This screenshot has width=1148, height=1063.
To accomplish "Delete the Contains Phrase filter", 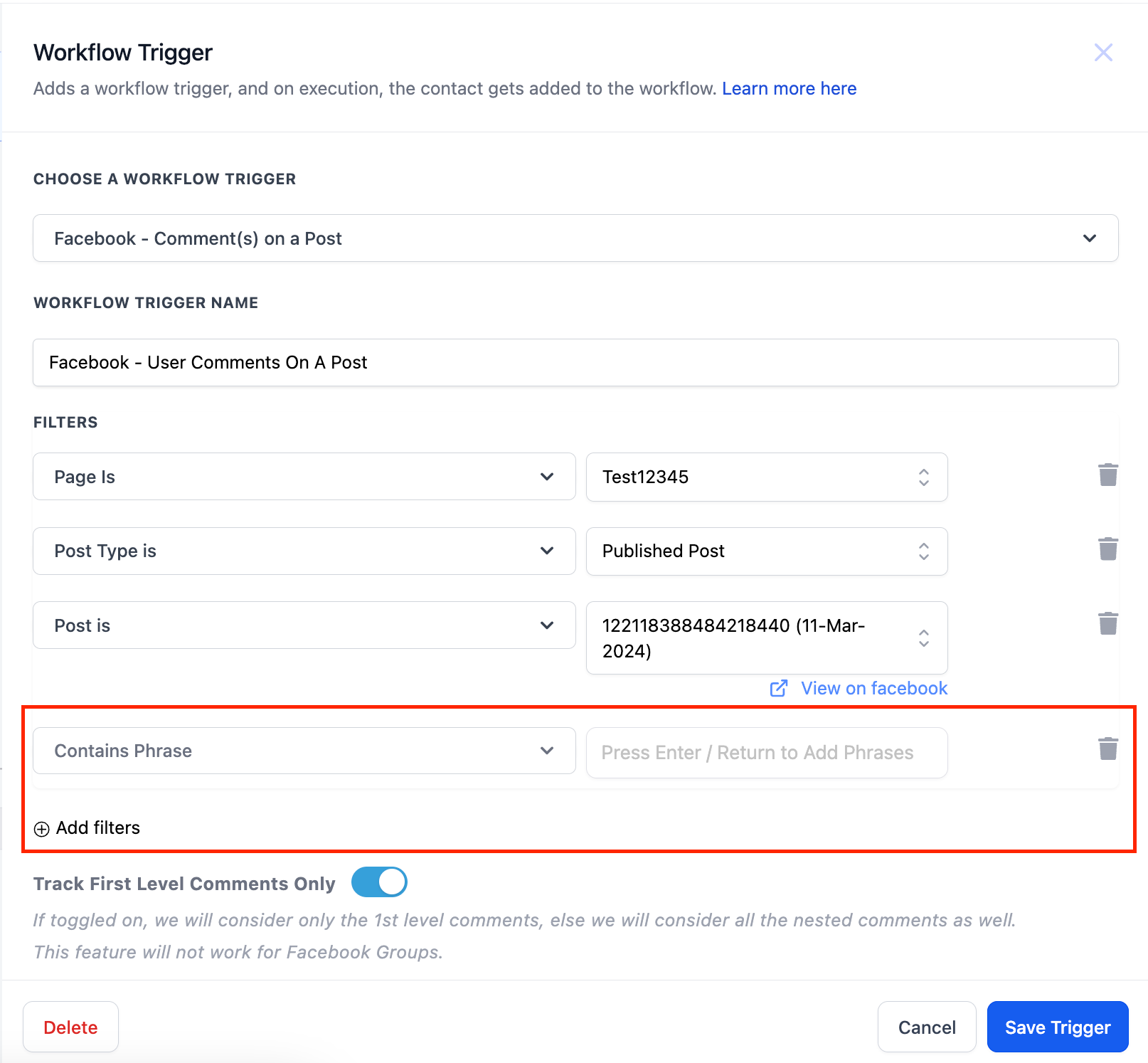I will pos(1107,749).
